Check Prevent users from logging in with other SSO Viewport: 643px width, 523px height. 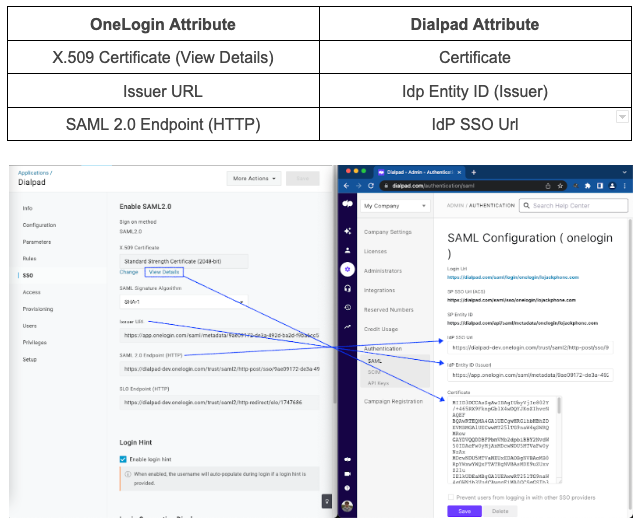pos(451,497)
